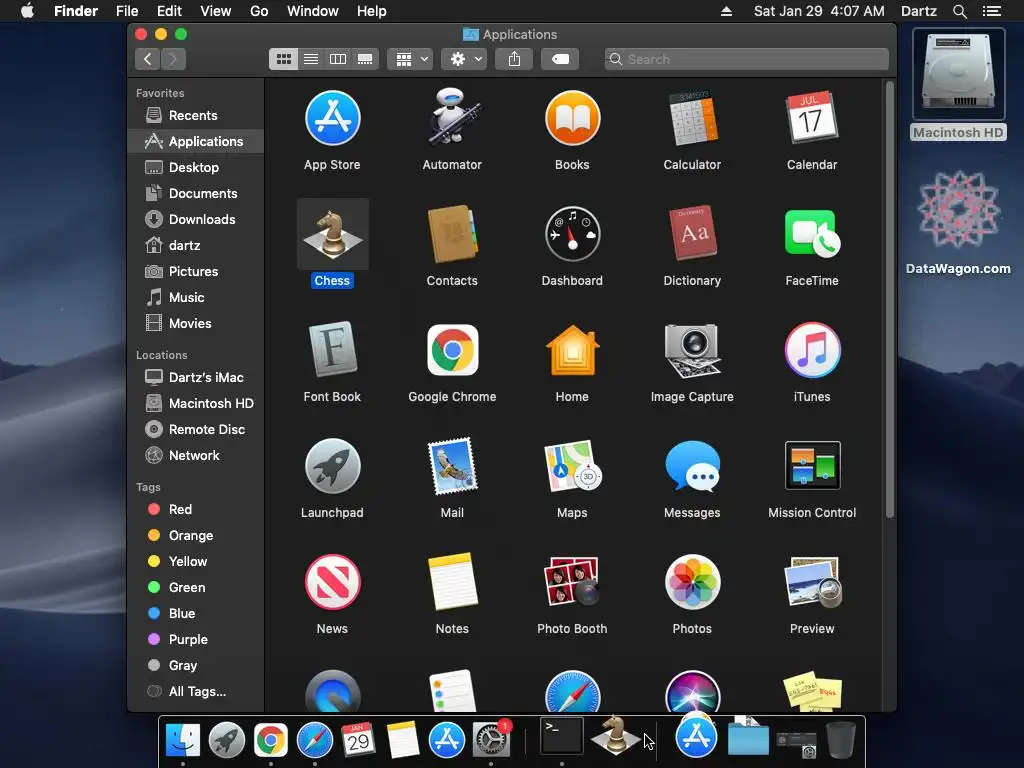Open the Action gear dropdown menu

pyautogui.click(x=464, y=59)
